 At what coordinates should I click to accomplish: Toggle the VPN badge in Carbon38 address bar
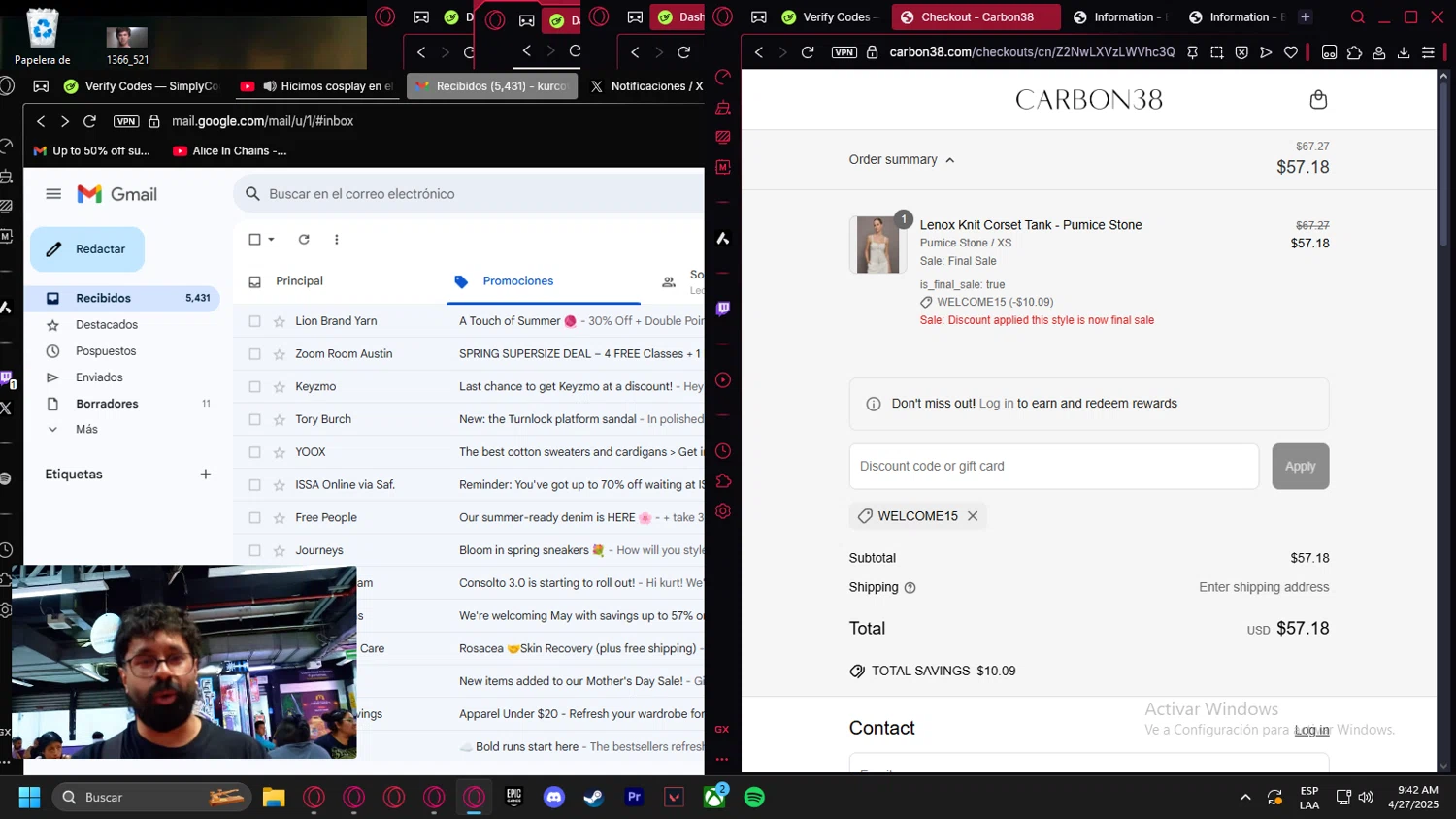pyautogui.click(x=844, y=52)
